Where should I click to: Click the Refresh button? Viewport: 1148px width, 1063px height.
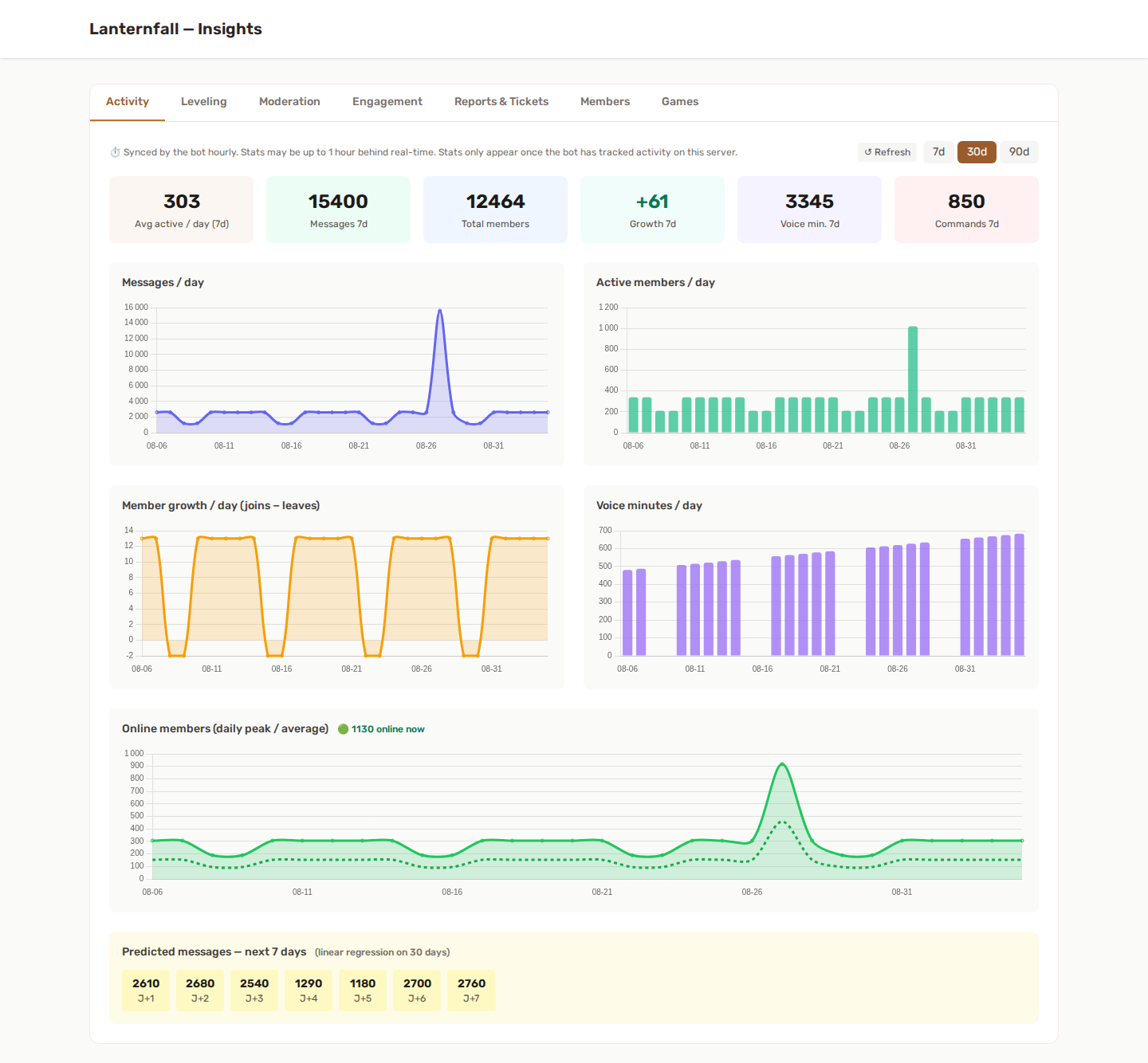tap(887, 152)
